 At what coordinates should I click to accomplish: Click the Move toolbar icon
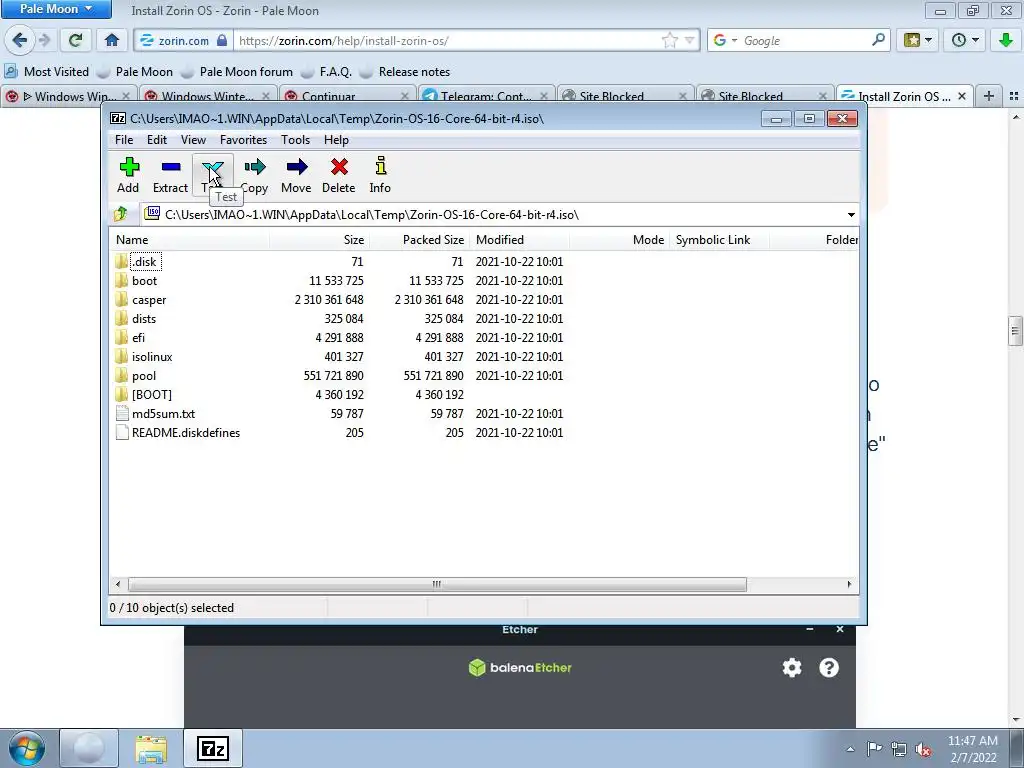tap(296, 174)
